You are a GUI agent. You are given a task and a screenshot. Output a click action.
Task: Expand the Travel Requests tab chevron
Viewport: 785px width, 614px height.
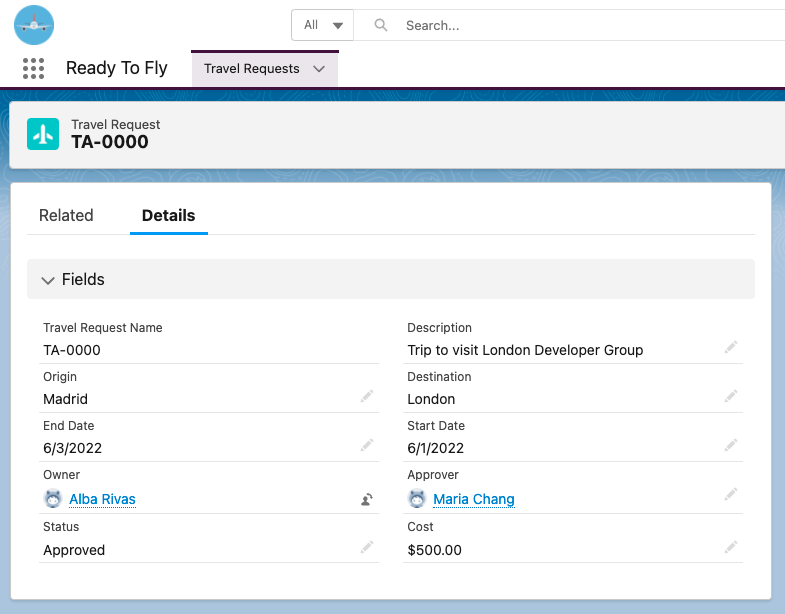point(319,69)
